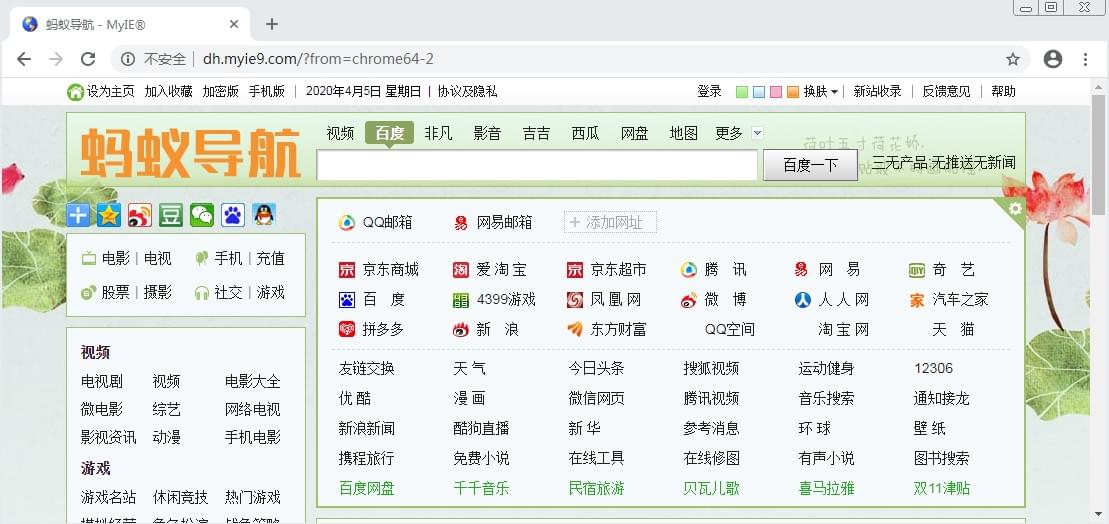Image resolution: width=1109 pixels, height=524 pixels.
Task: Open the Chrome profile avatar icon
Action: (x=1052, y=59)
